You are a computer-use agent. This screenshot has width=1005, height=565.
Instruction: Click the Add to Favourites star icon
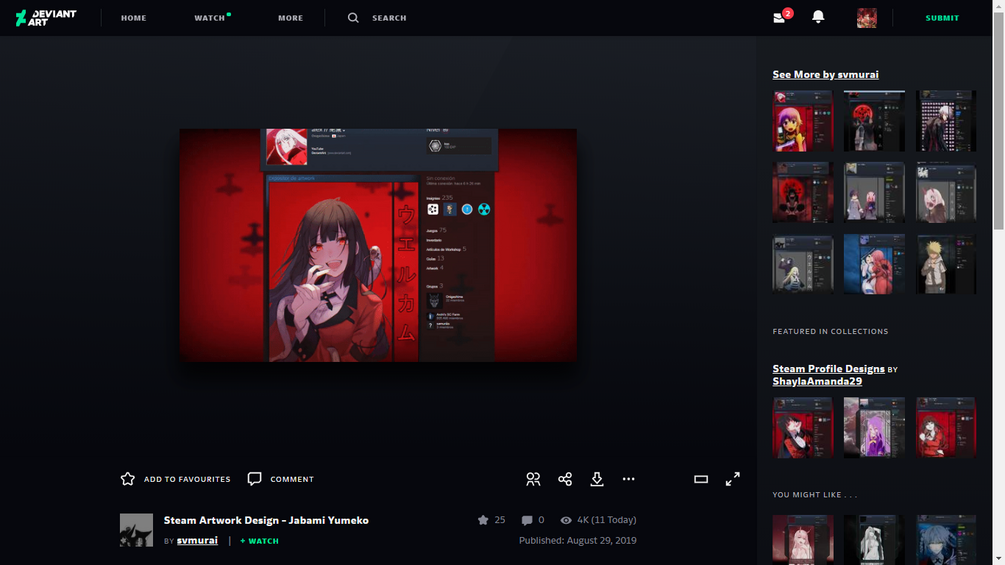click(x=128, y=479)
